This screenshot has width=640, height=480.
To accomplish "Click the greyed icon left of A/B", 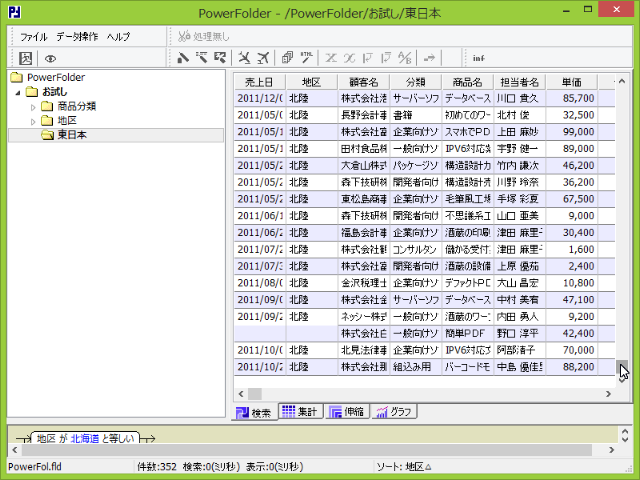I will [386, 58].
